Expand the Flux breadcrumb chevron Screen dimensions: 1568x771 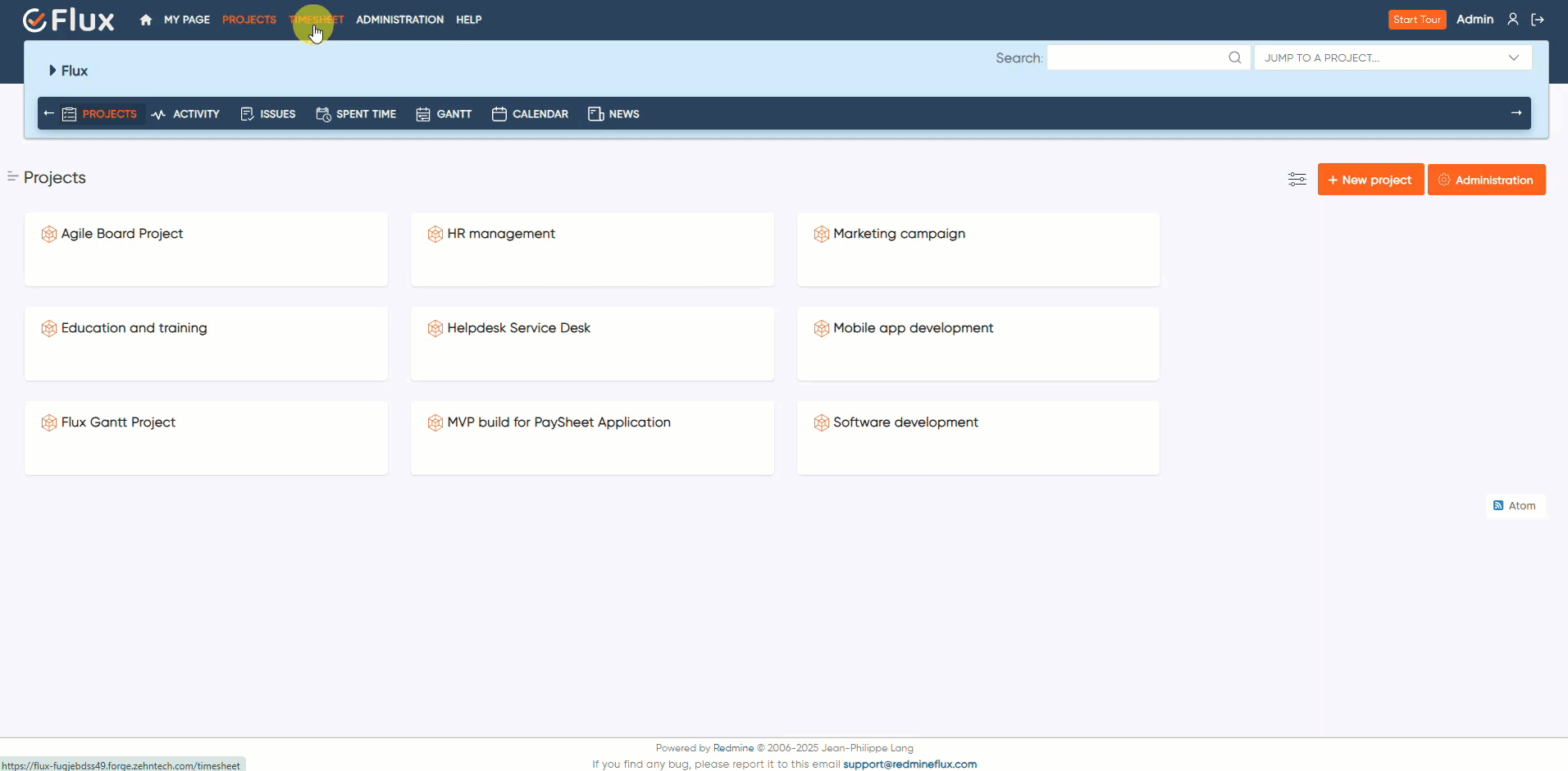tap(51, 71)
